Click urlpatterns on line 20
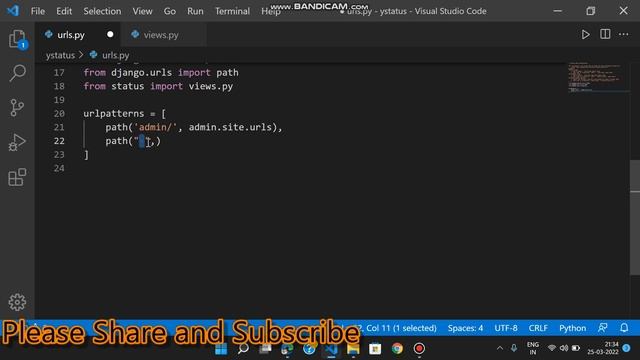 pos(113,113)
